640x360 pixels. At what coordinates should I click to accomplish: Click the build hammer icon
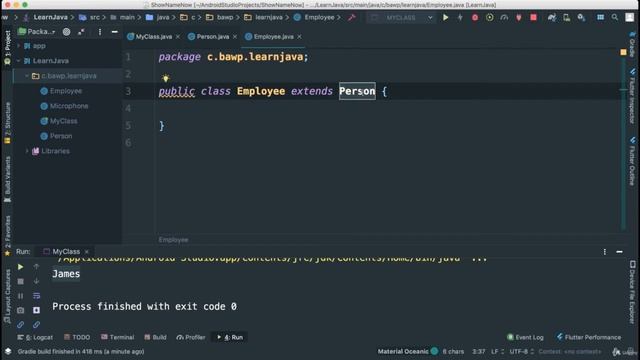pos(352,17)
